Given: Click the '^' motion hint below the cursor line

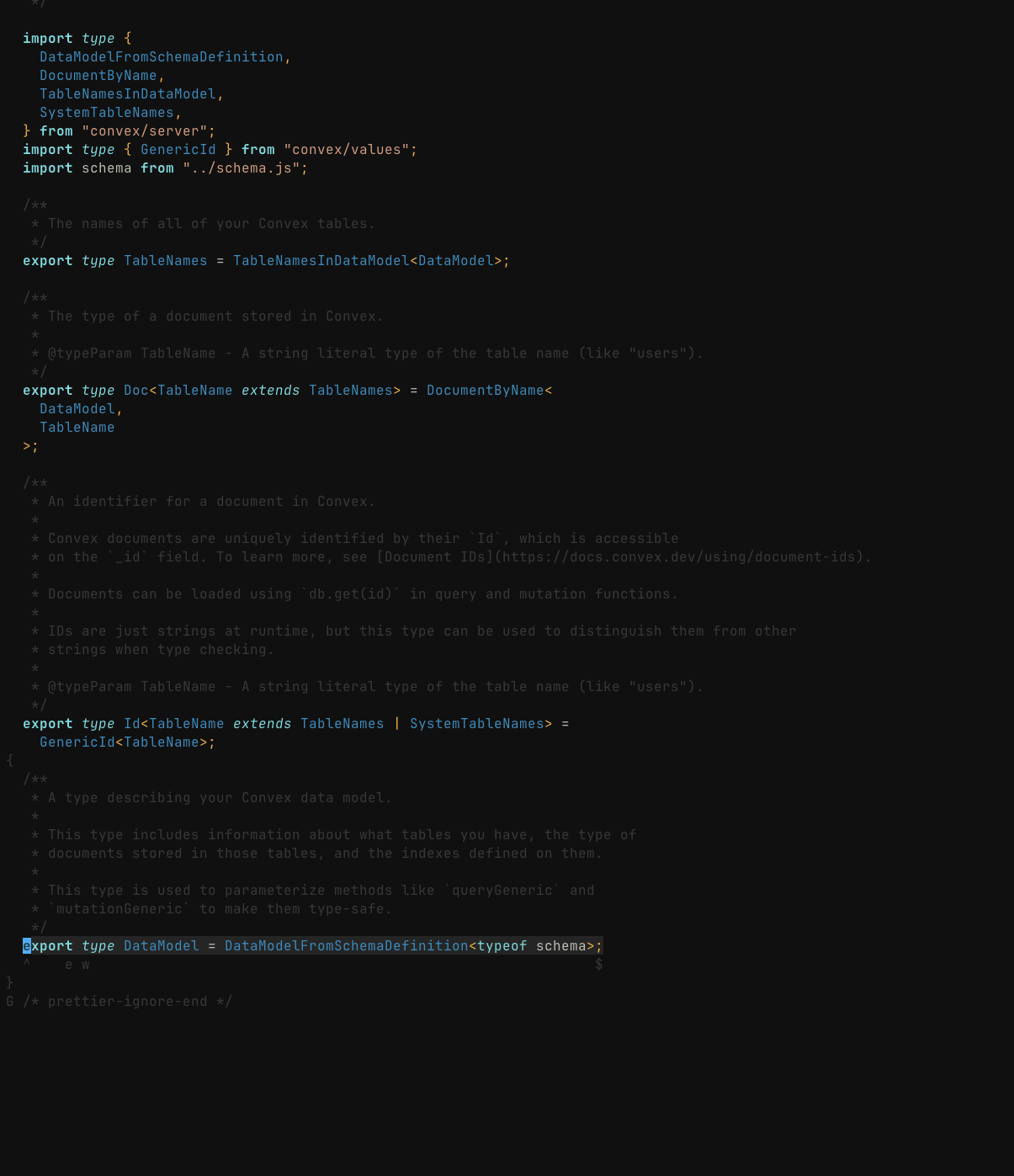Looking at the screenshot, I should [27, 964].
